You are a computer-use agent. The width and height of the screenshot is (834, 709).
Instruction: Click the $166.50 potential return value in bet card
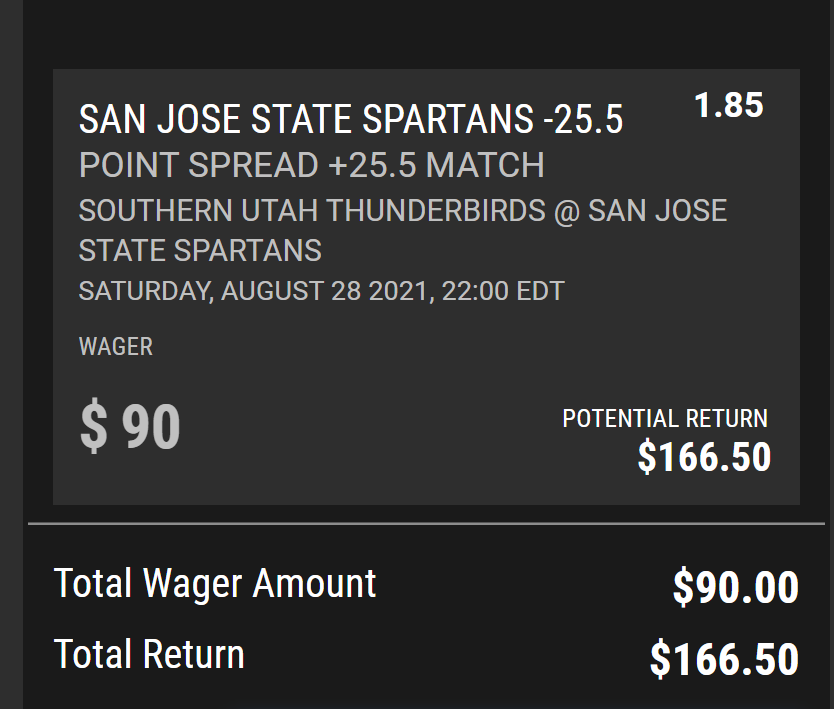[x=704, y=457]
